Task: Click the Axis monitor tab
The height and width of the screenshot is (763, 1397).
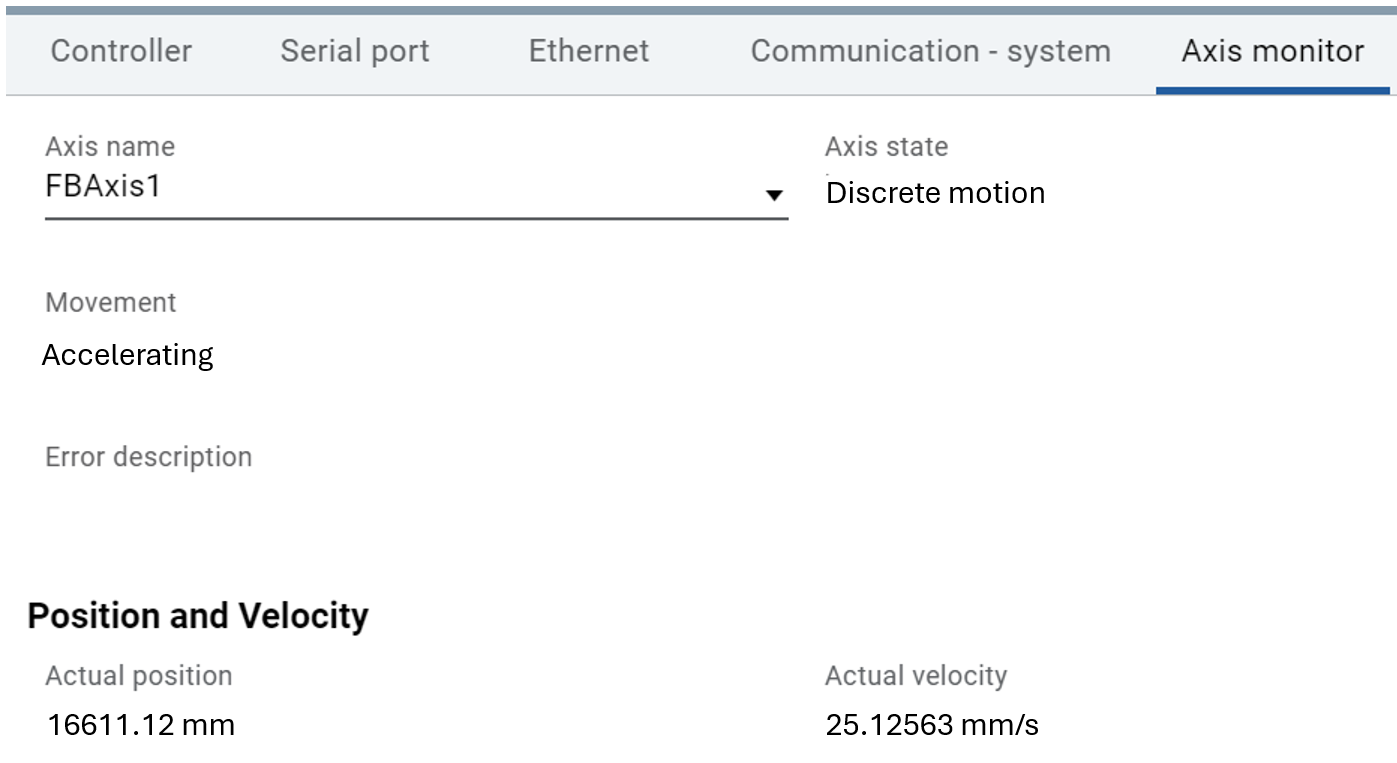Action: click(1272, 51)
